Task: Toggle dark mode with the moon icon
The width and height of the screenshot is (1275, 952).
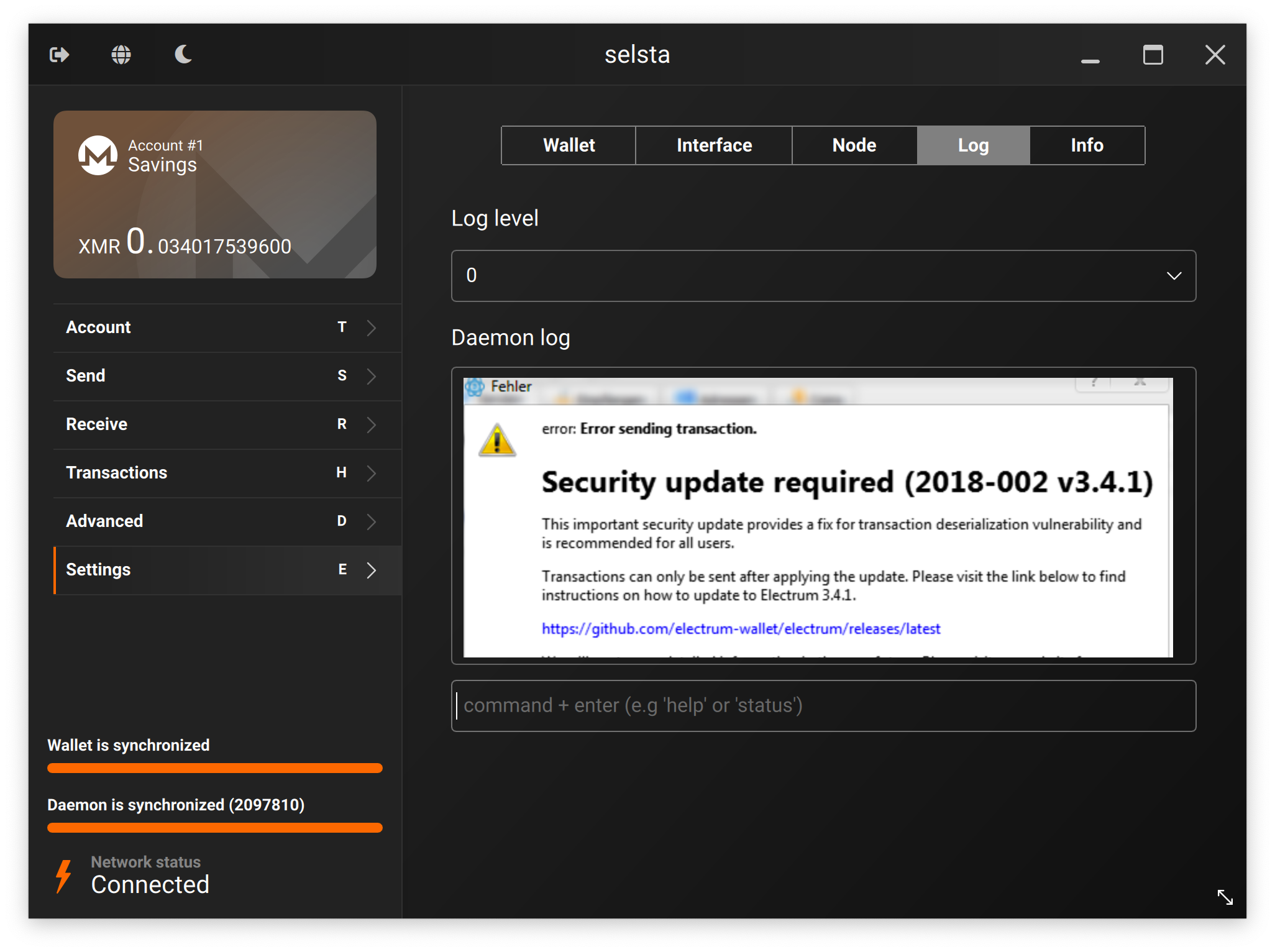Action: coord(183,55)
